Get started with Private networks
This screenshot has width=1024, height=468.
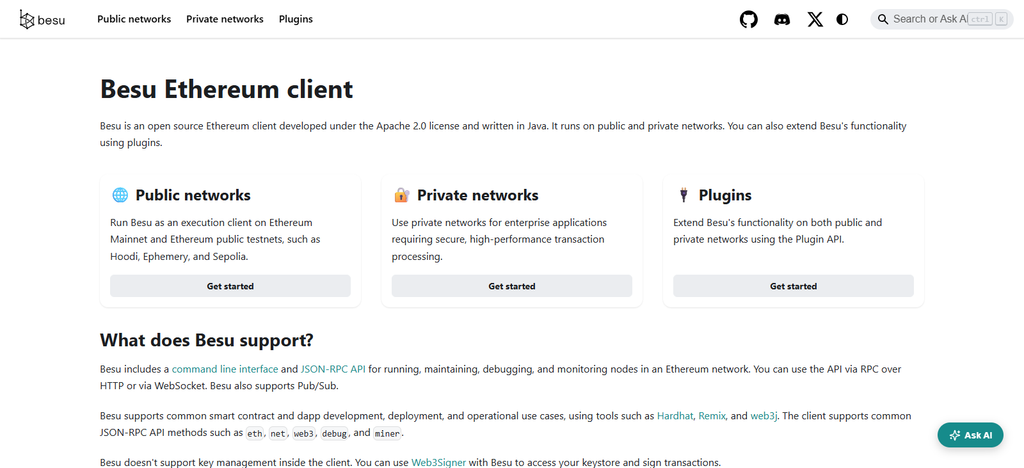tap(512, 286)
